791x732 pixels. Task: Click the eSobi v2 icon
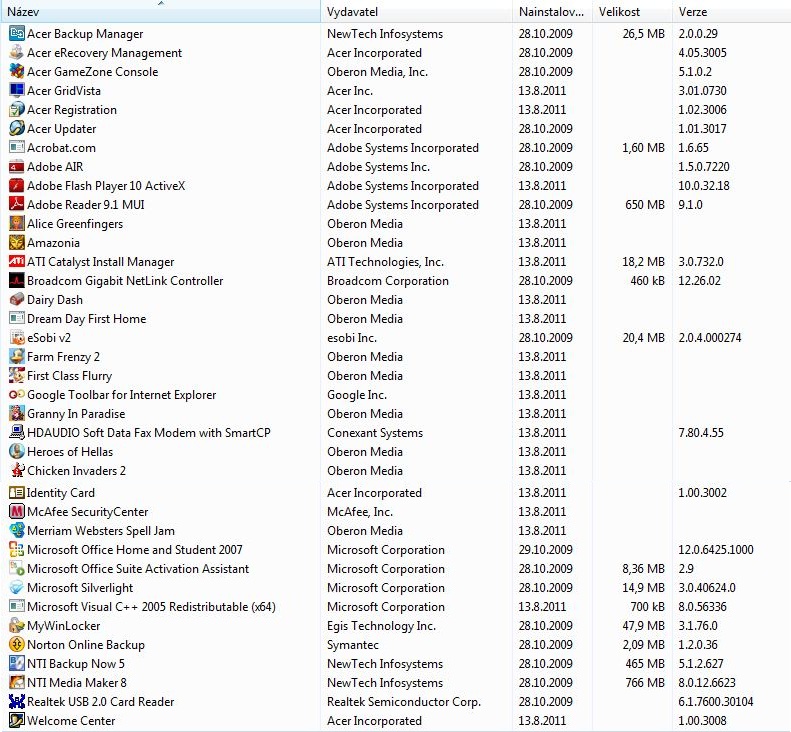click(x=17, y=337)
